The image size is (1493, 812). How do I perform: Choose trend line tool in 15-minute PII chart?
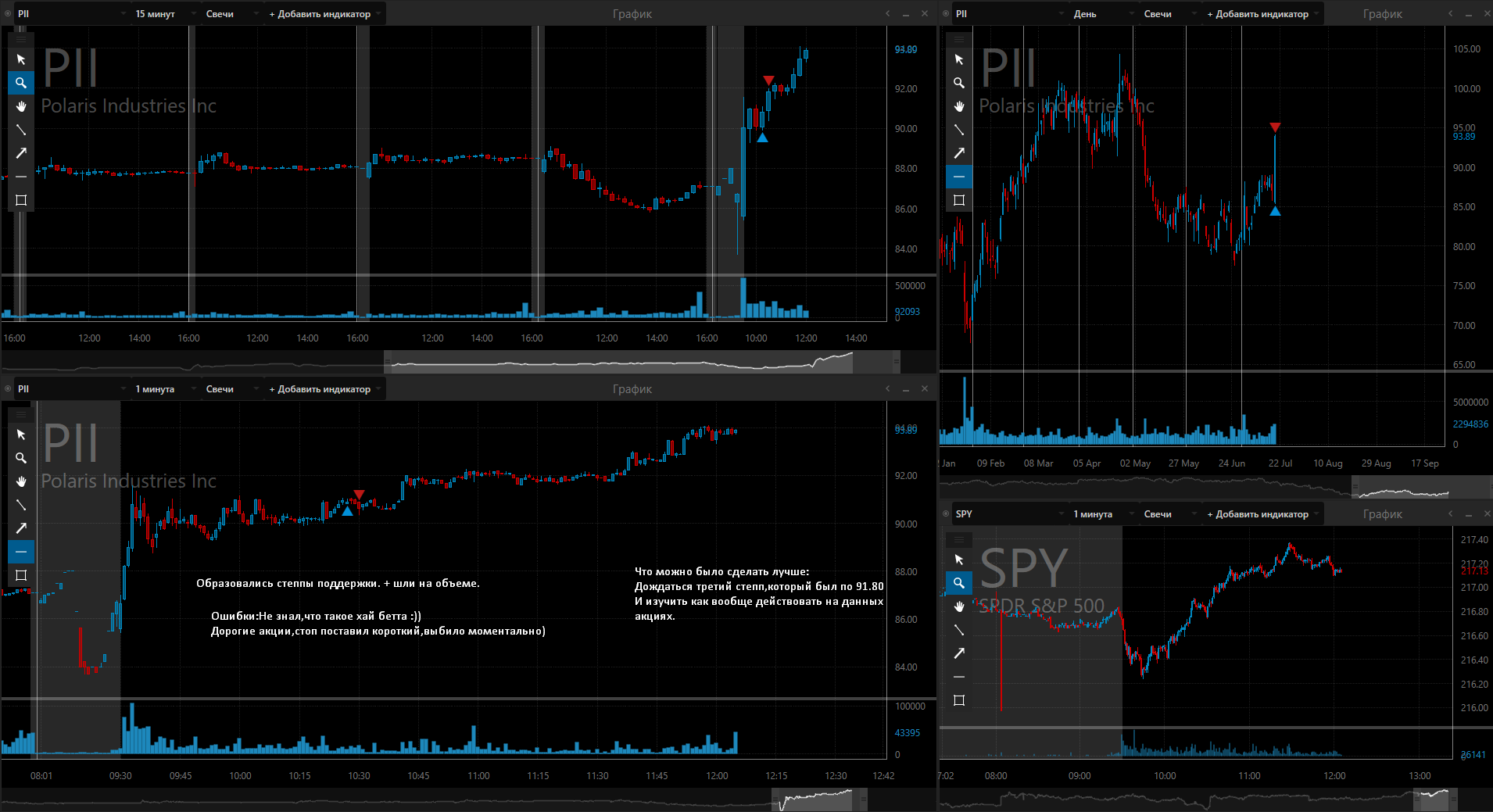pyautogui.click(x=21, y=130)
